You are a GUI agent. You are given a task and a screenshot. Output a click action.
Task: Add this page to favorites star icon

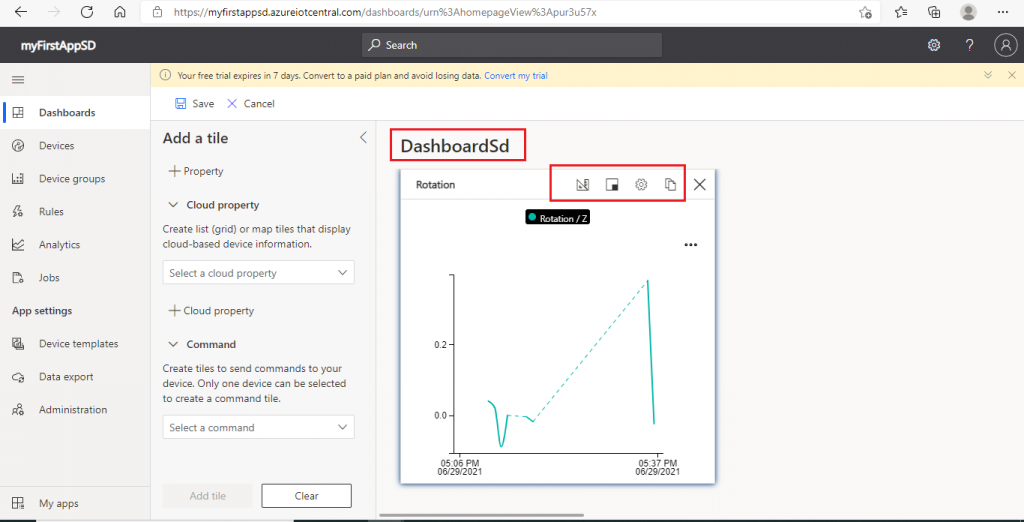[x=865, y=12]
